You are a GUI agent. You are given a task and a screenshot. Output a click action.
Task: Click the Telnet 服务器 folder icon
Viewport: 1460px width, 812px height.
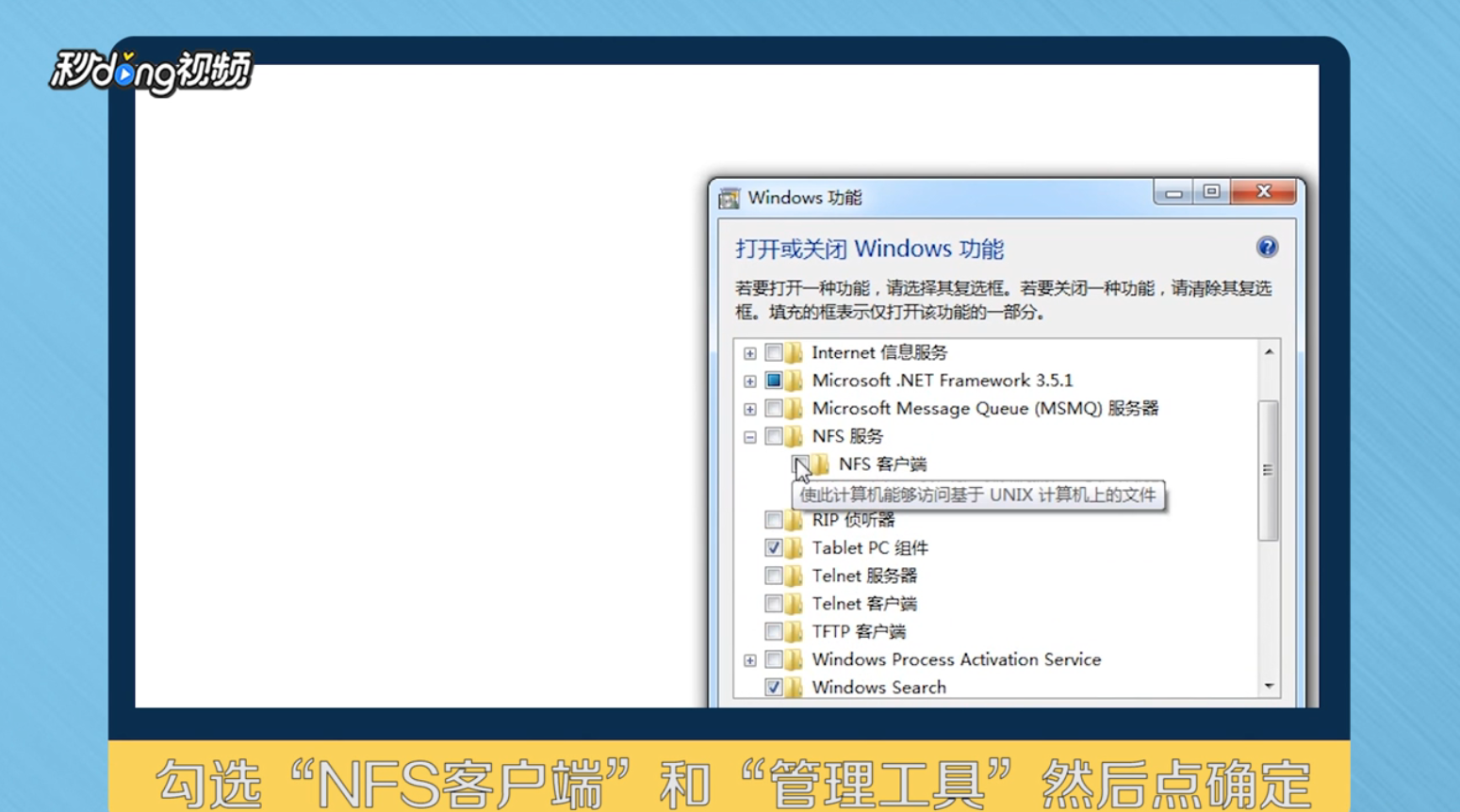pyautogui.click(x=795, y=576)
